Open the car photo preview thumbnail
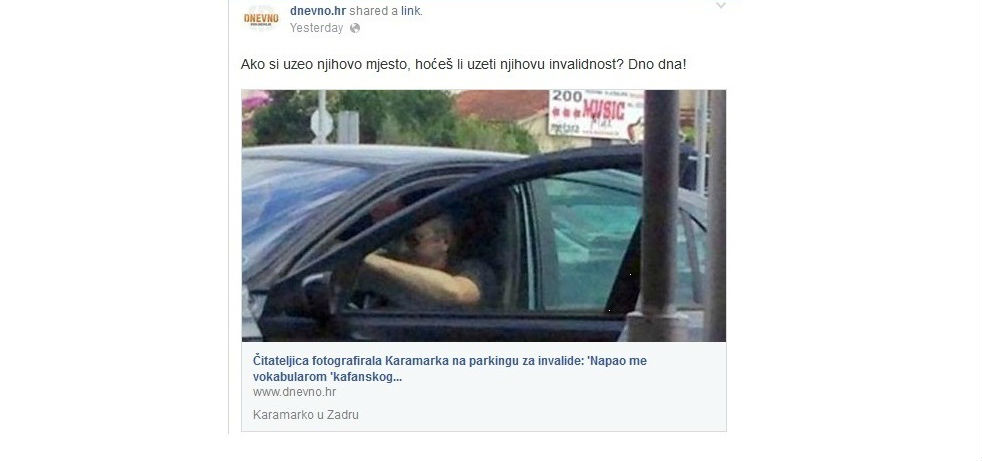982x461 pixels. (483, 215)
